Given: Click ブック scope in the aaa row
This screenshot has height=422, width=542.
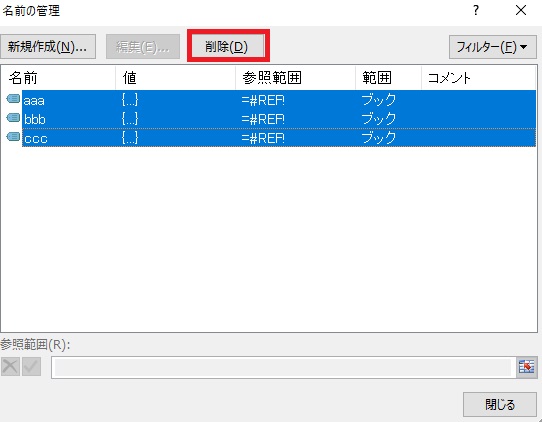Looking at the screenshot, I should point(379,100).
